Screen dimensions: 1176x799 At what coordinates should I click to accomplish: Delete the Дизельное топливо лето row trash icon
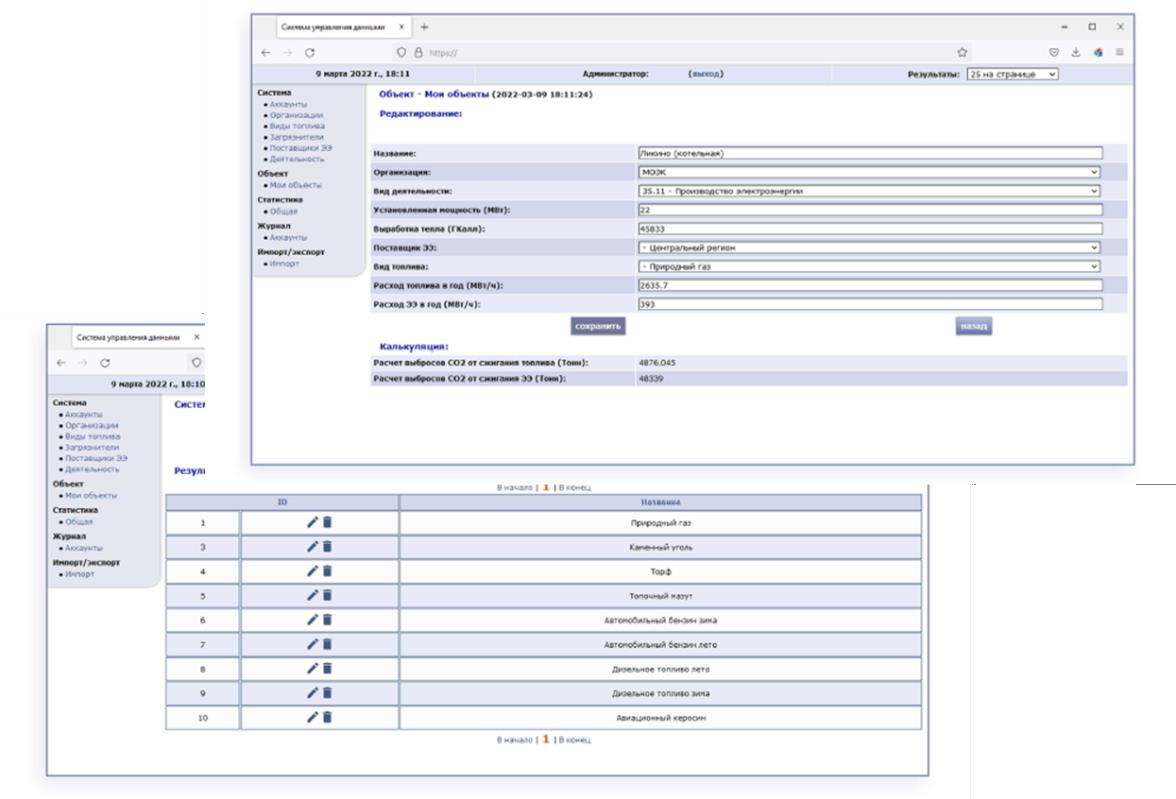pyautogui.click(x=327, y=668)
